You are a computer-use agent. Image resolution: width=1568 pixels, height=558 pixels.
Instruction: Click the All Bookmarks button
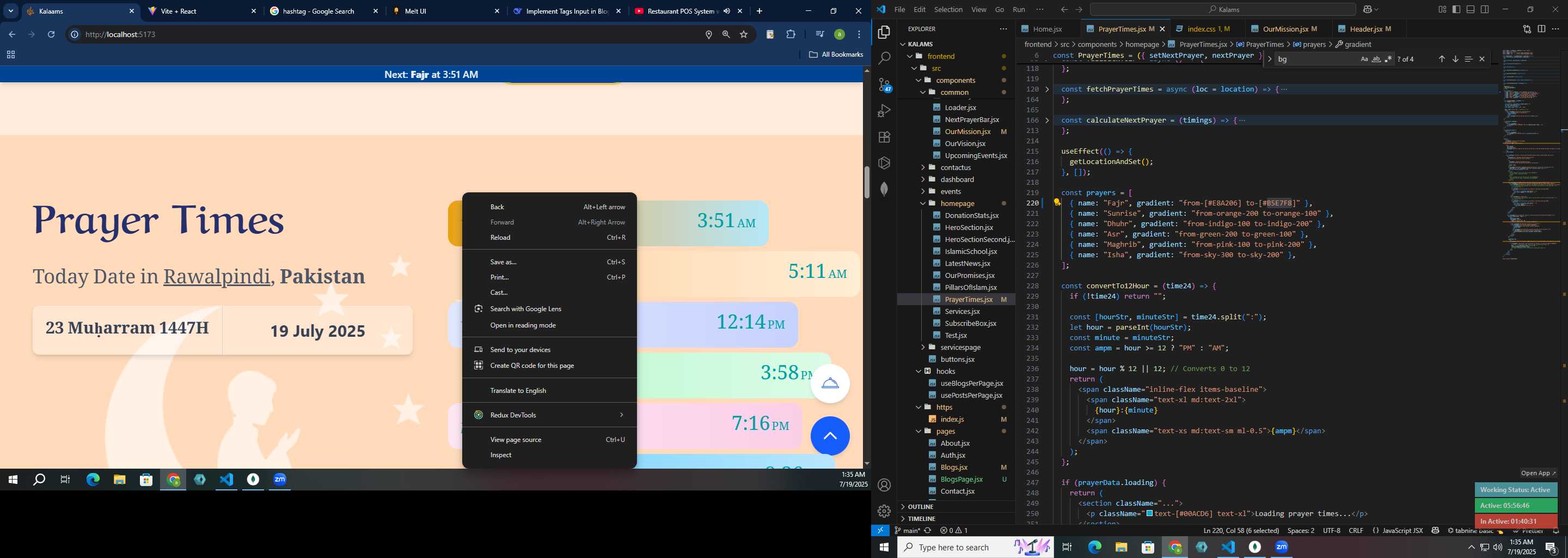point(836,55)
